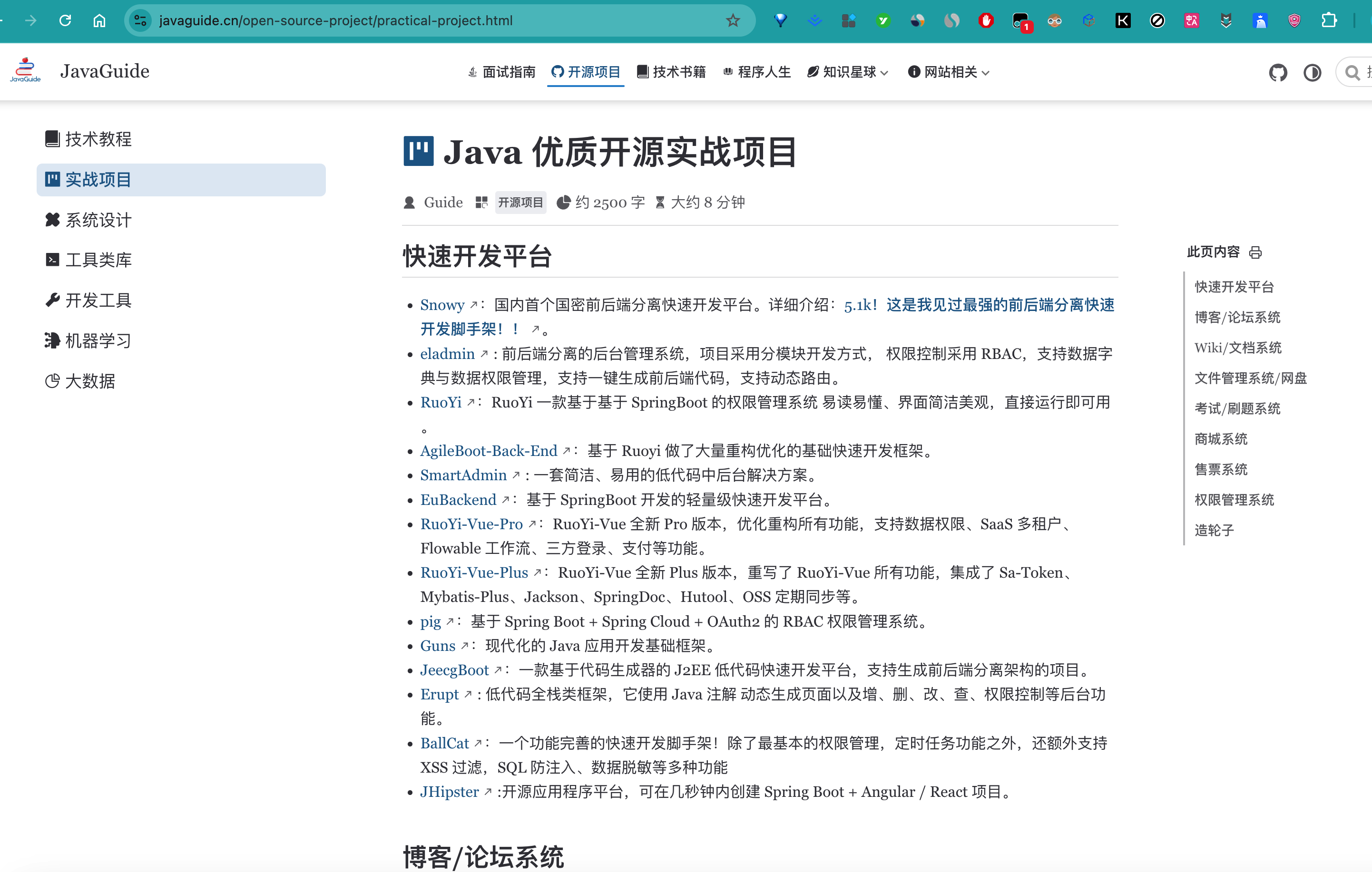
Task: Open the browser extensions puzzle icon
Action: (1329, 20)
